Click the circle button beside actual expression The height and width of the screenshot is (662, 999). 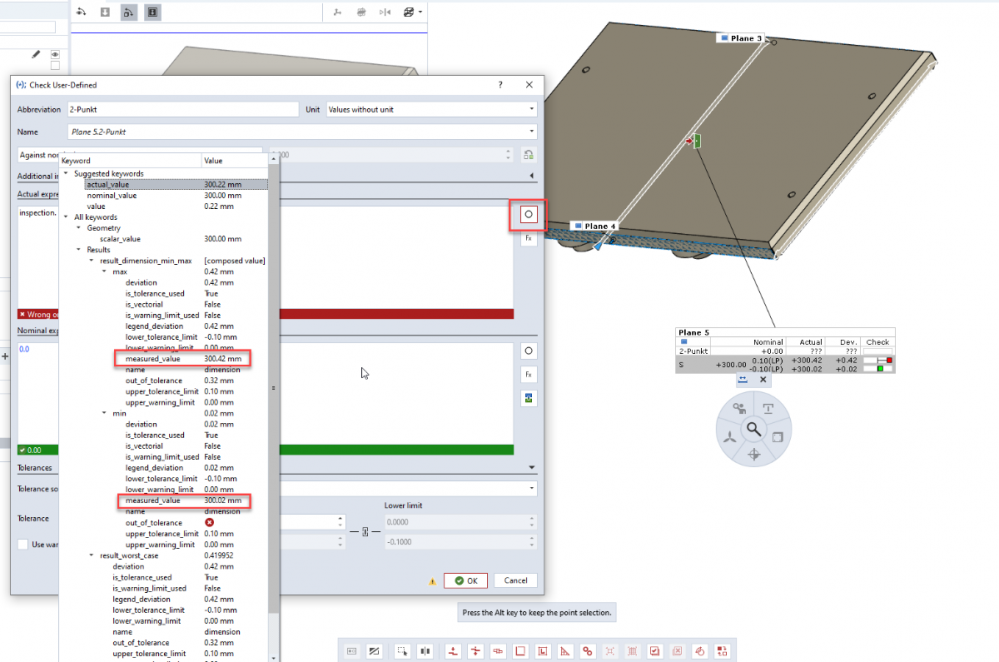click(527, 214)
